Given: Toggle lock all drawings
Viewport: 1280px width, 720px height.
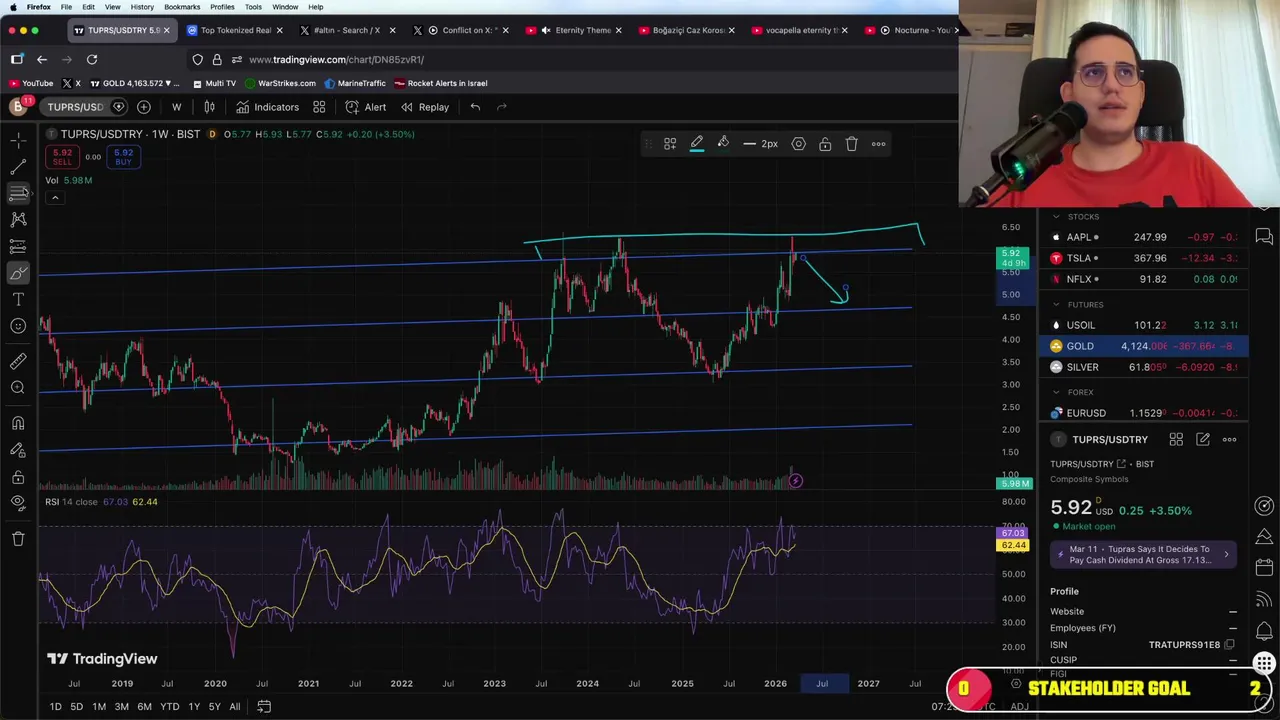Looking at the screenshot, I should click(x=18, y=477).
